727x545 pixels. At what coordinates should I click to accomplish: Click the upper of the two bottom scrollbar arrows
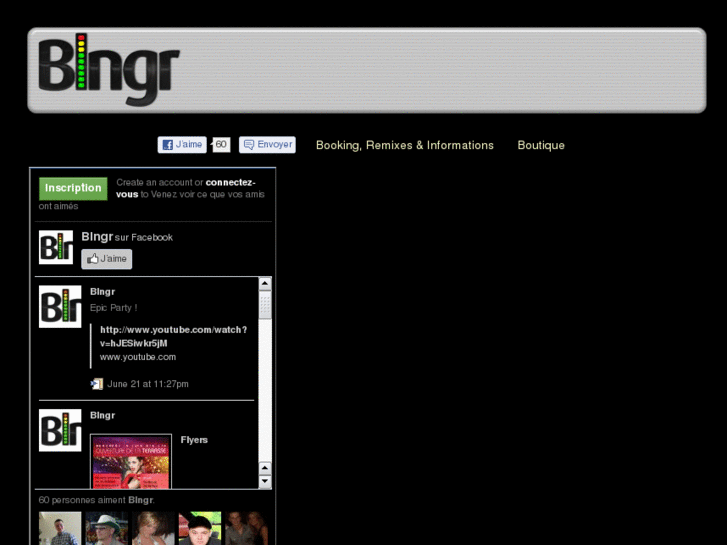click(x=265, y=468)
